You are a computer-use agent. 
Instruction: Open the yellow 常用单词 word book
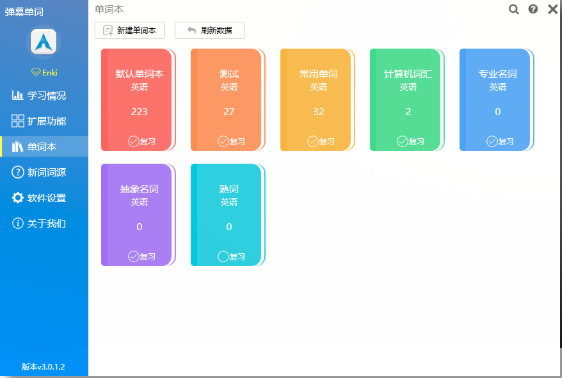click(x=317, y=100)
